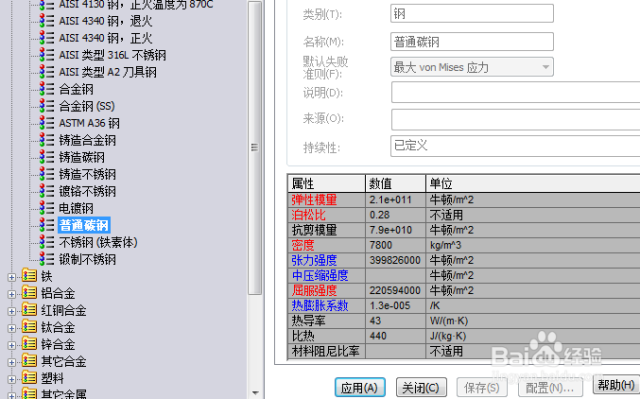Click the 屈服强度 value 220594000
Viewport: 640px width, 399px height.
396,290
